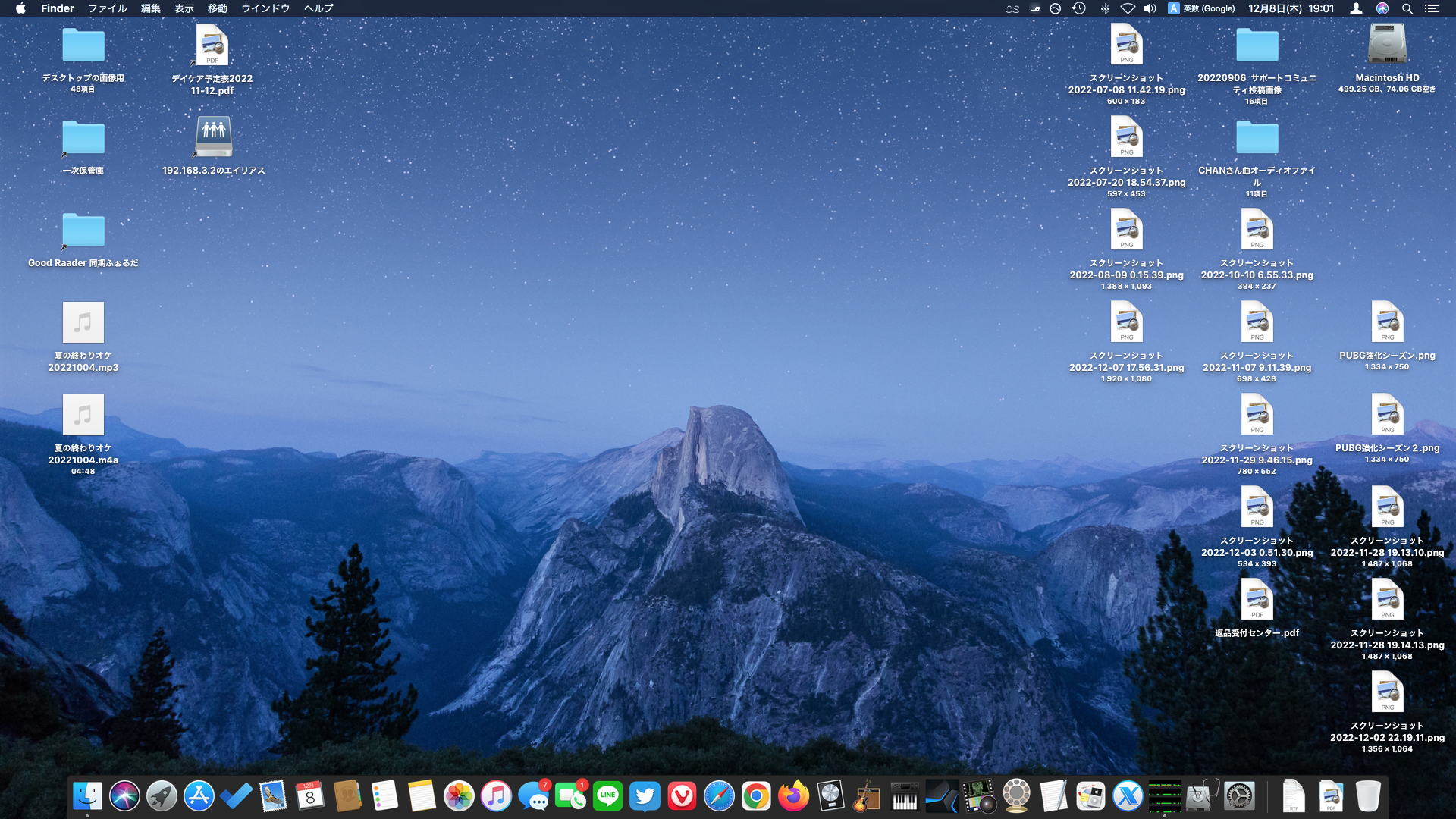
Task: Toggle Bluetooth status menu in menu bar
Action: pyautogui.click(x=1105, y=8)
